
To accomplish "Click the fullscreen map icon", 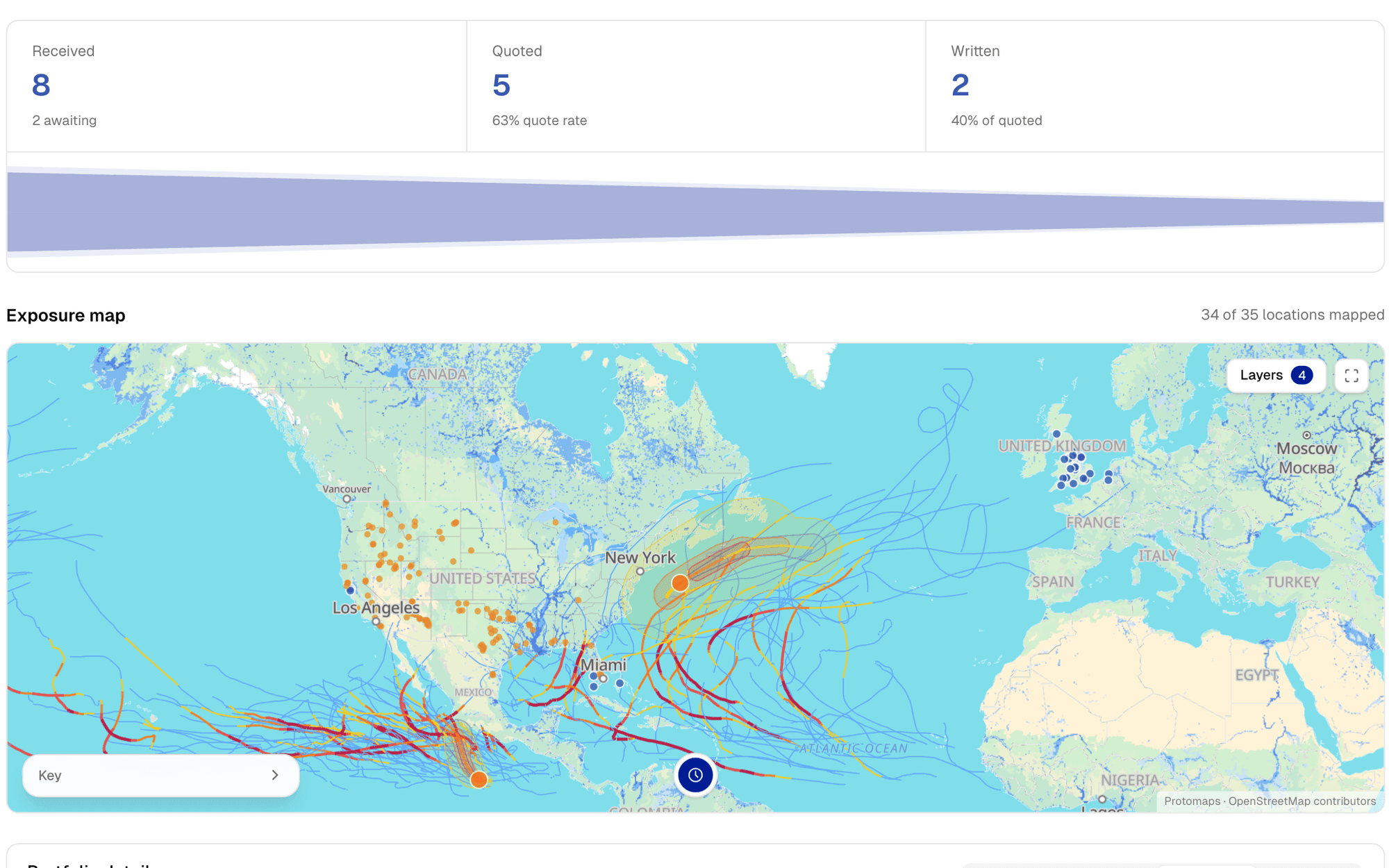I will coord(1351,376).
